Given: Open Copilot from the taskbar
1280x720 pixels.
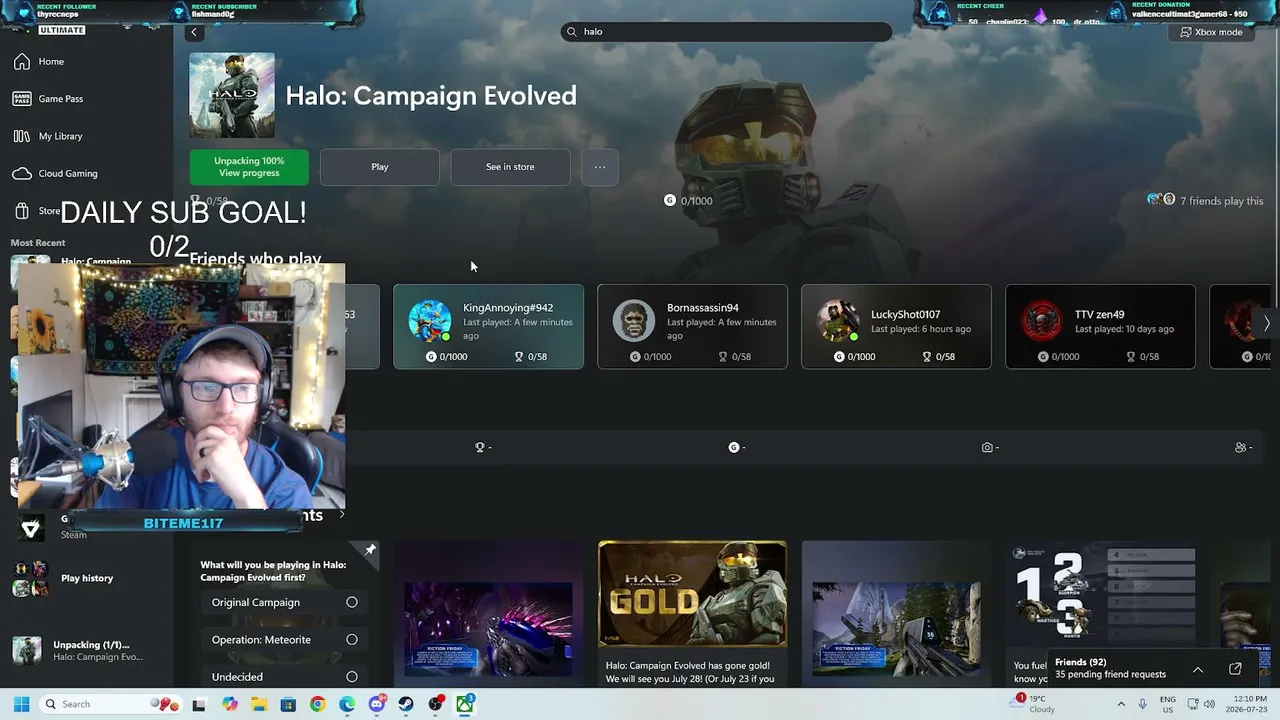Looking at the screenshot, I should (230, 705).
